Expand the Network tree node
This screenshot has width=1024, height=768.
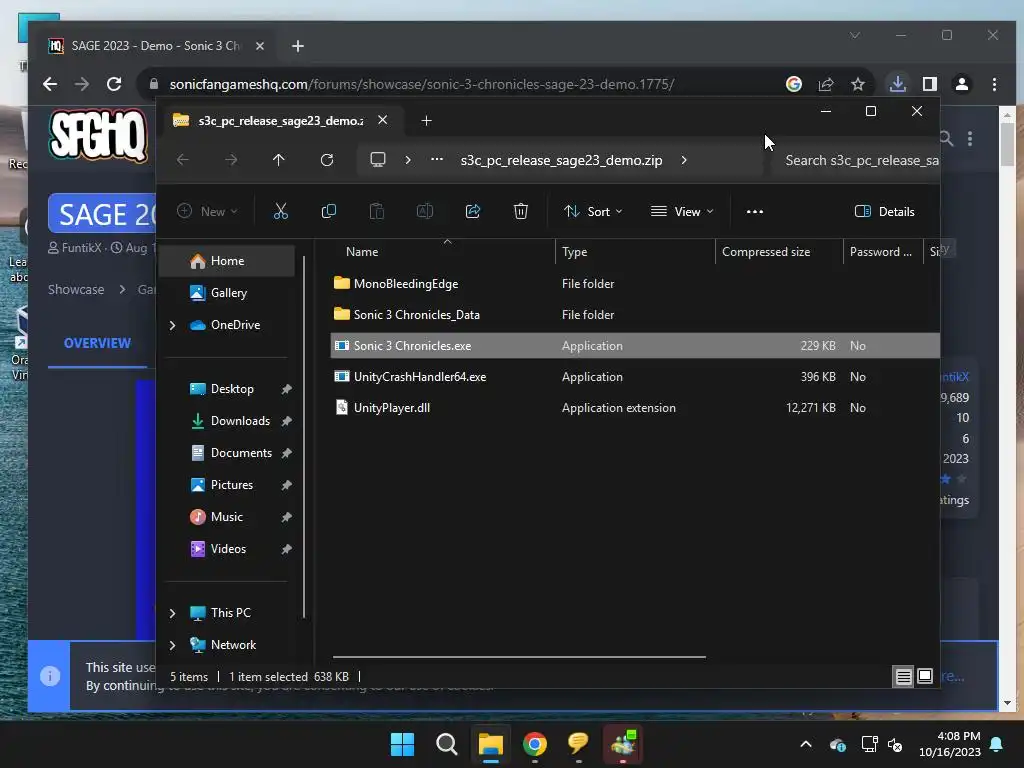coord(172,645)
